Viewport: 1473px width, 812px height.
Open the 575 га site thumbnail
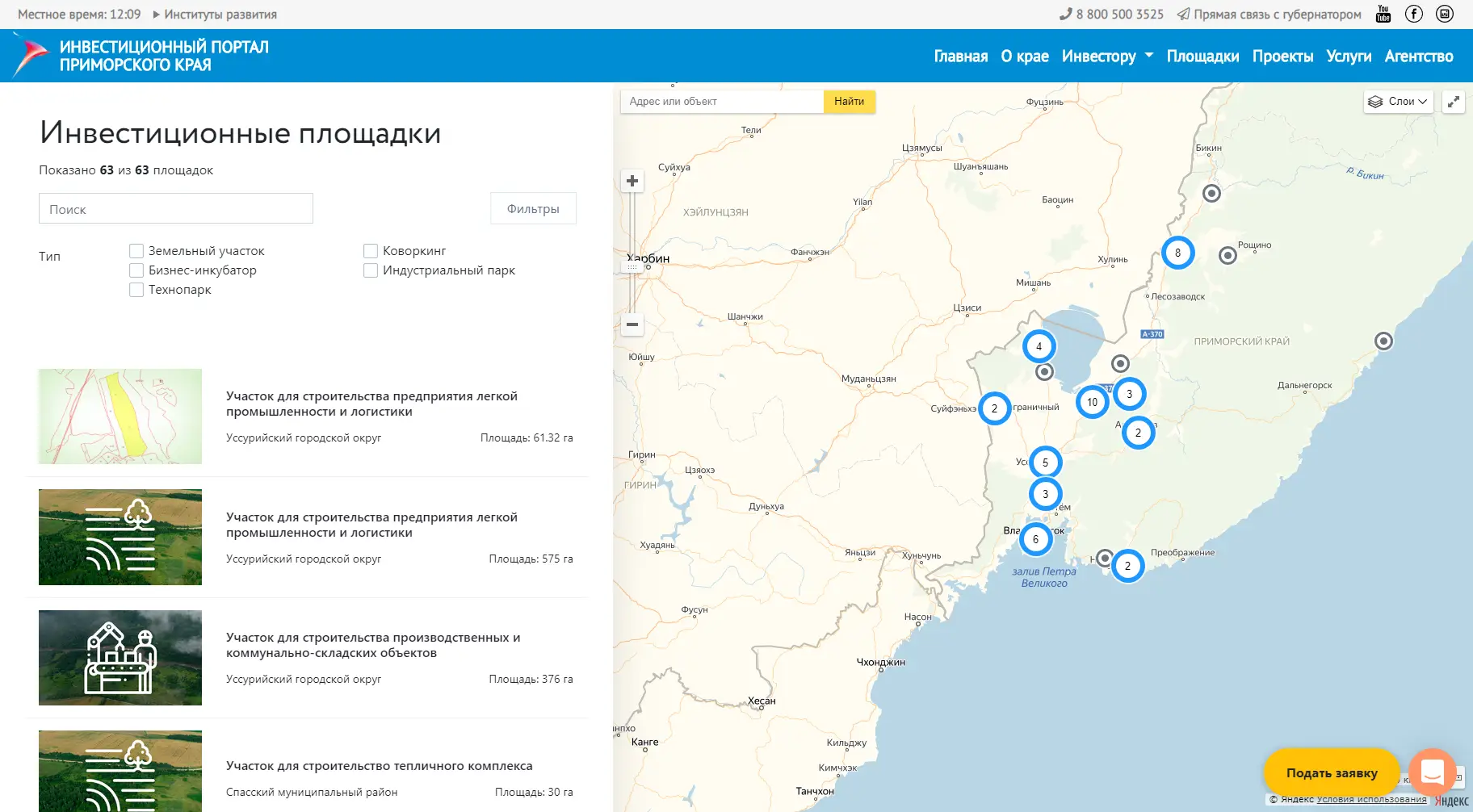click(120, 537)
